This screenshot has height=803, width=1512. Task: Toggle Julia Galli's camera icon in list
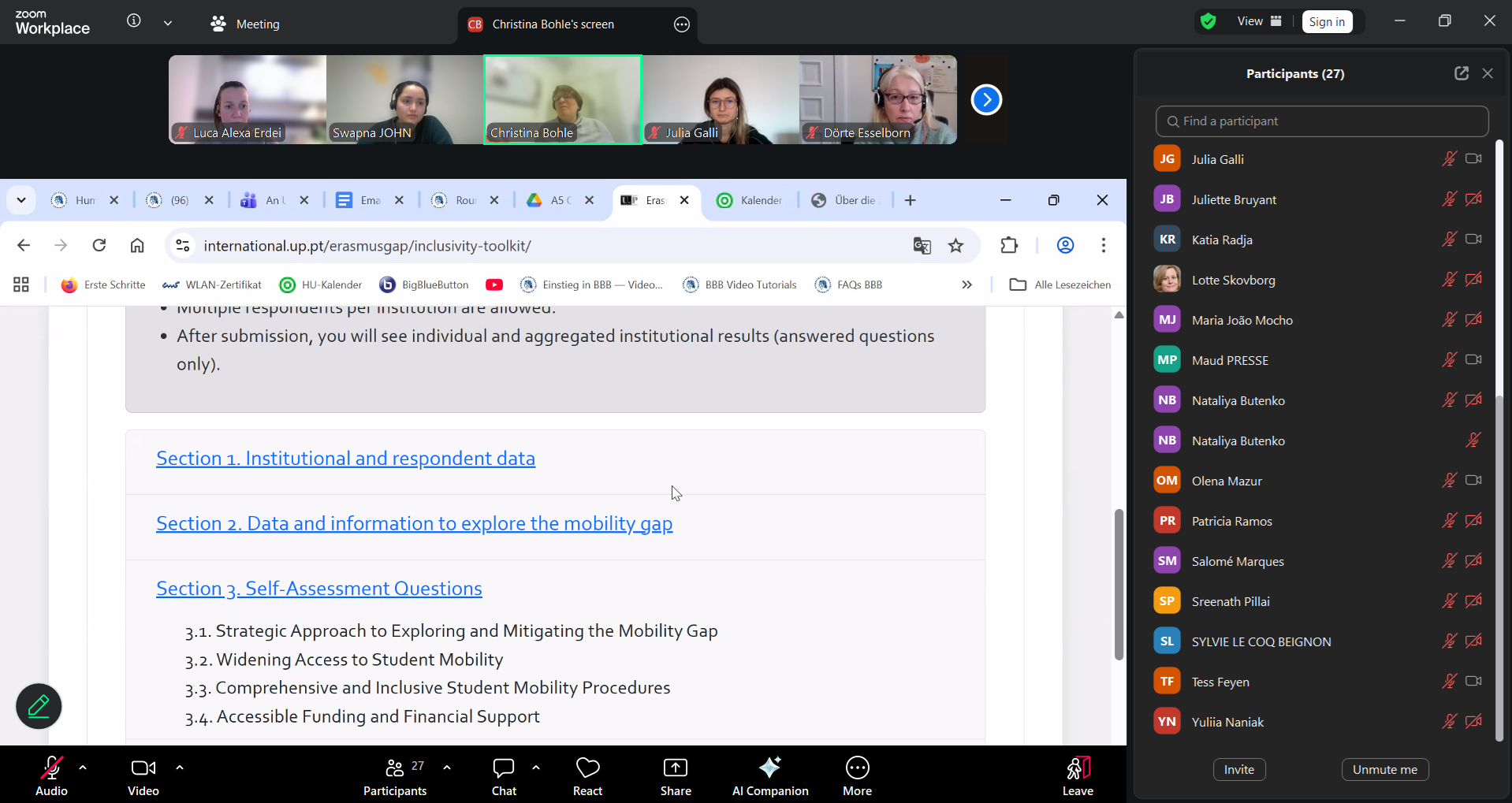1473,159
